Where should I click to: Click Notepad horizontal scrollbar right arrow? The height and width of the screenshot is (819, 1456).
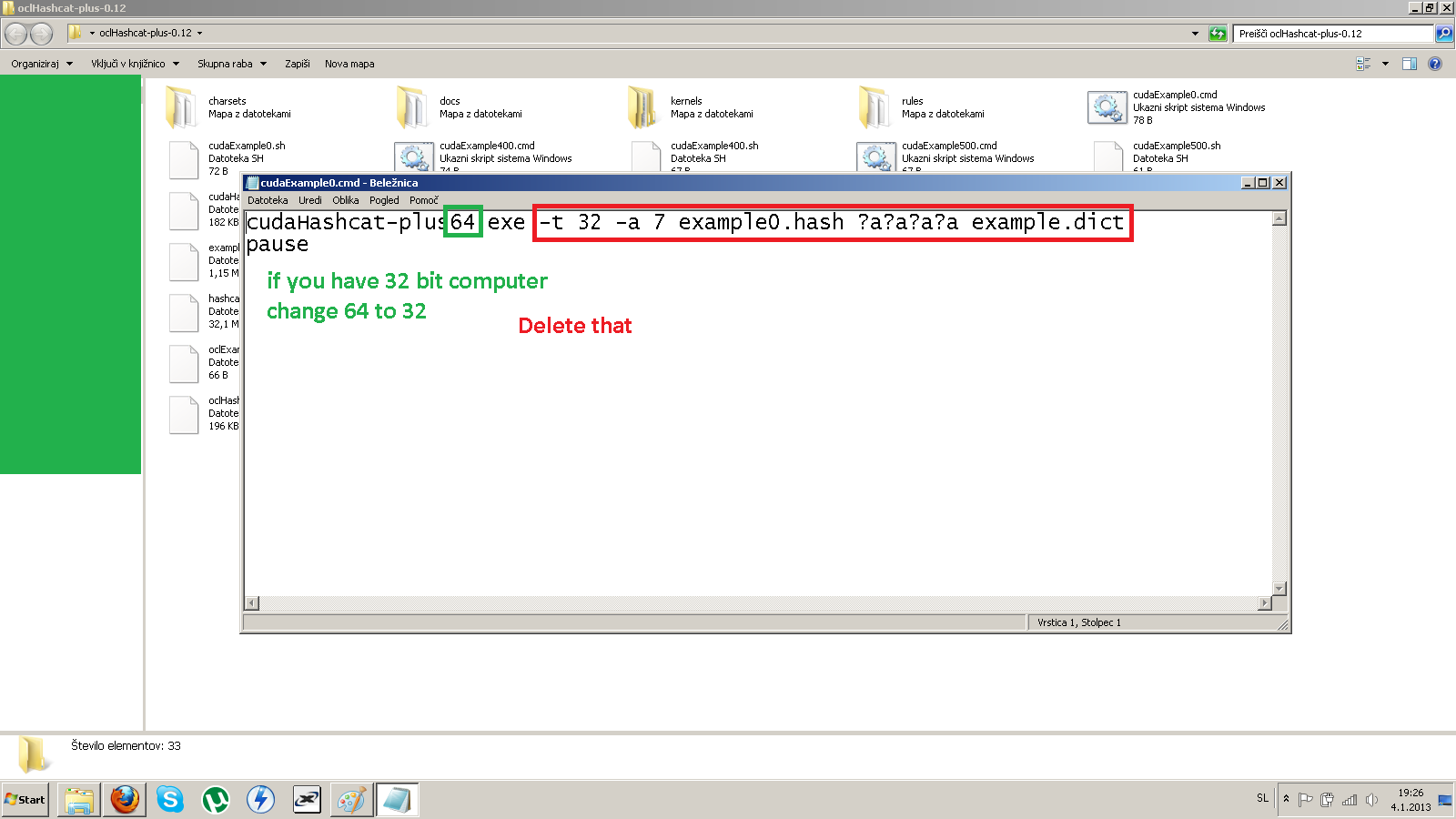1265,603
